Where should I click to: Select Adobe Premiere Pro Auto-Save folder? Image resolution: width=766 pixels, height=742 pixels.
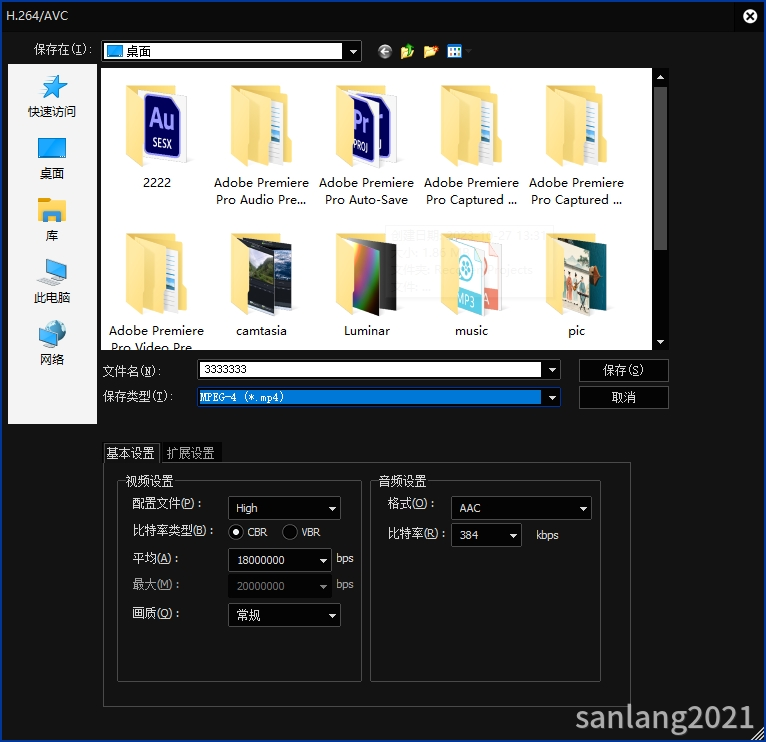click(x=366, y=146)
